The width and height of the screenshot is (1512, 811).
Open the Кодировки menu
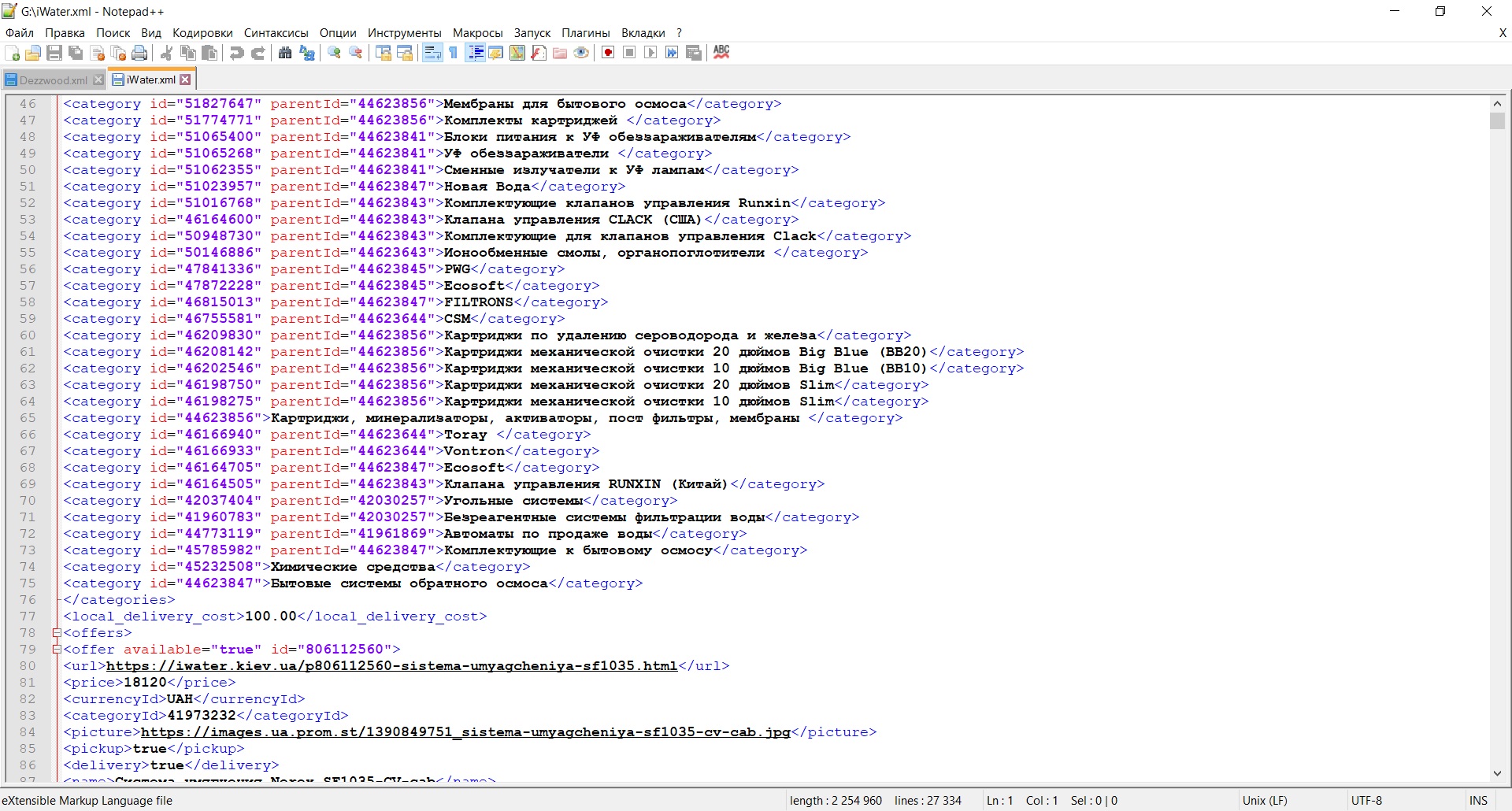pyautogui.click(x=202, y=33)
